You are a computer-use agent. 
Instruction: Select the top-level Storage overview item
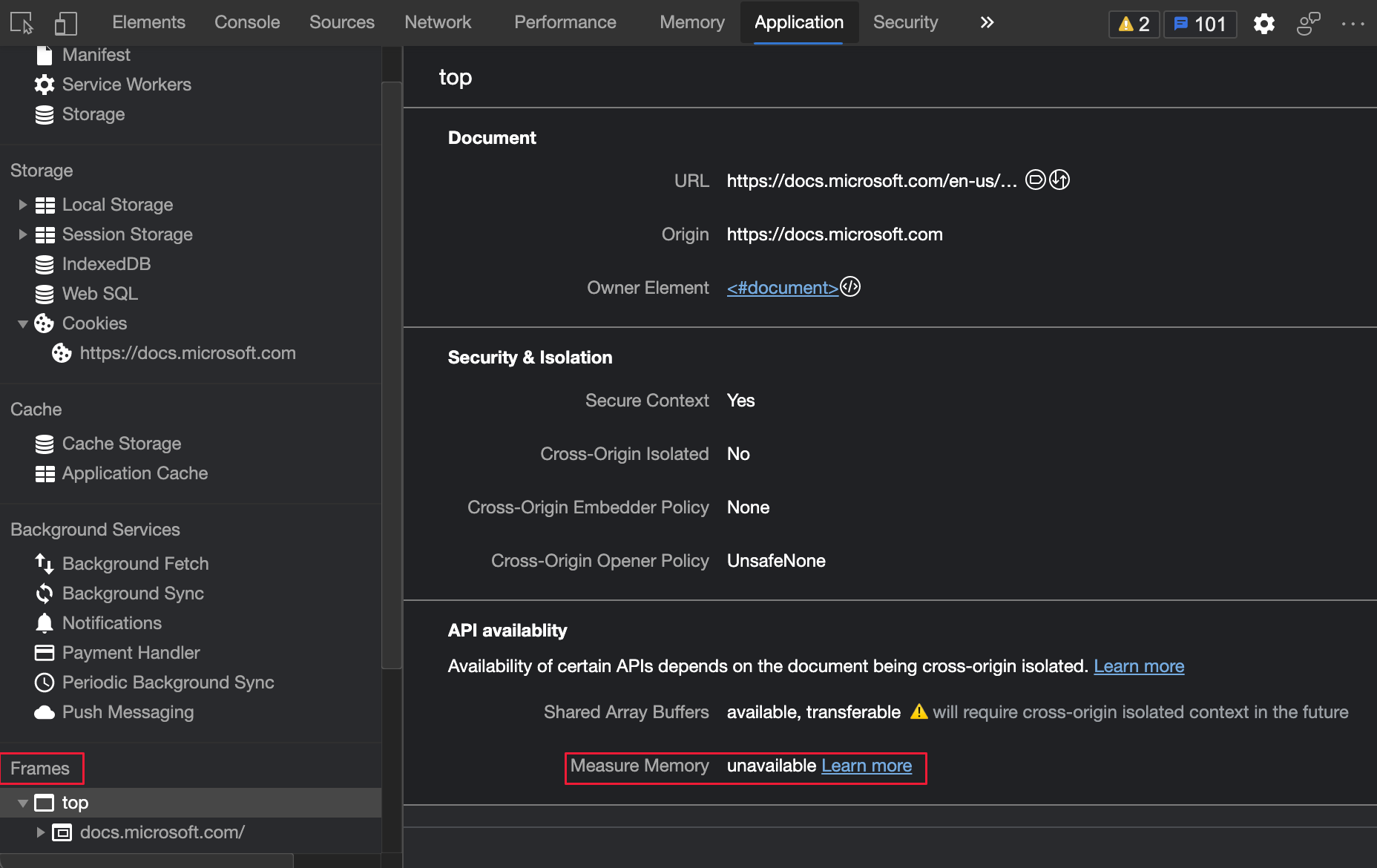pyautogui.click(x=93, y=114)
